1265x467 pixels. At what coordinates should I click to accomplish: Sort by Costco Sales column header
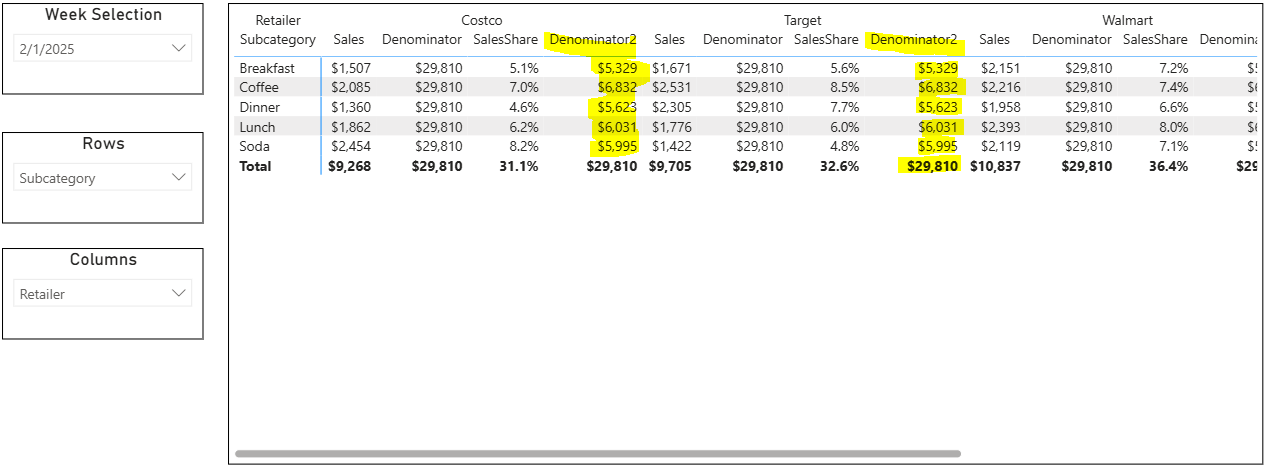coord(349,40)
